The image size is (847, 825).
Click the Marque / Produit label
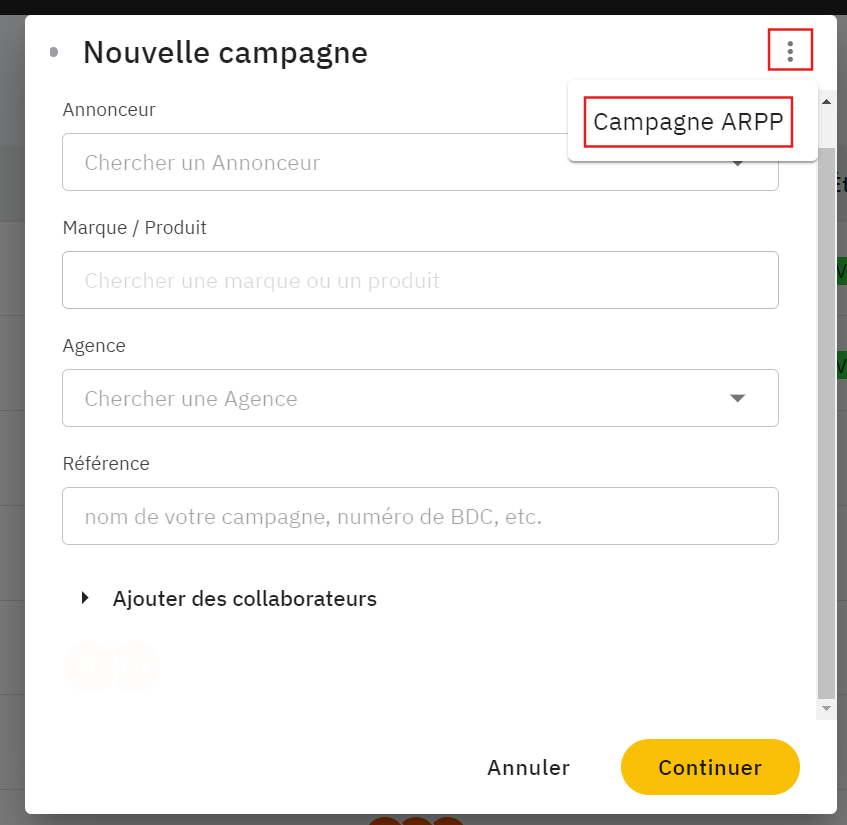point(134,227)
